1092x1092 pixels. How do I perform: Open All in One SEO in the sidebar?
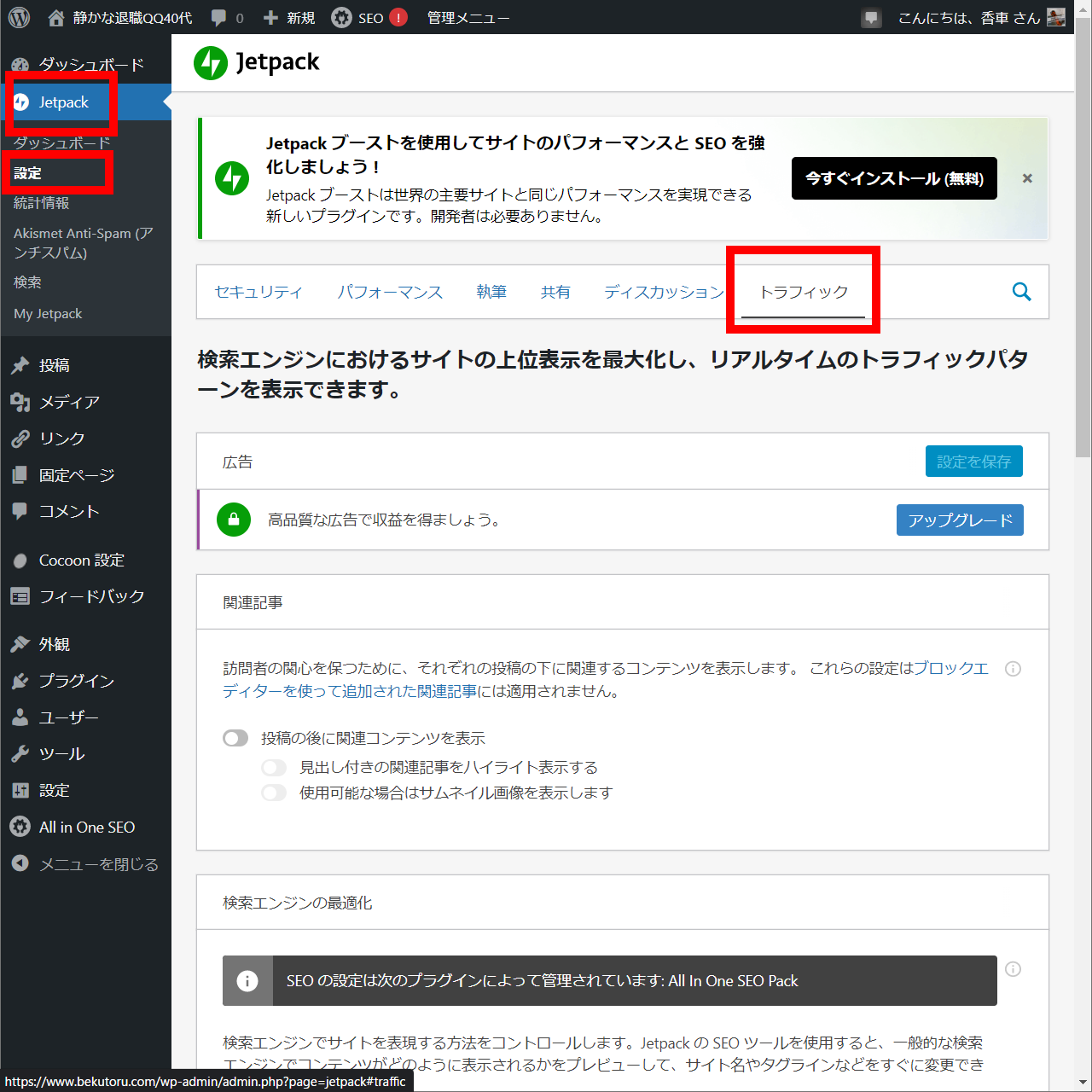pos(85,828)
